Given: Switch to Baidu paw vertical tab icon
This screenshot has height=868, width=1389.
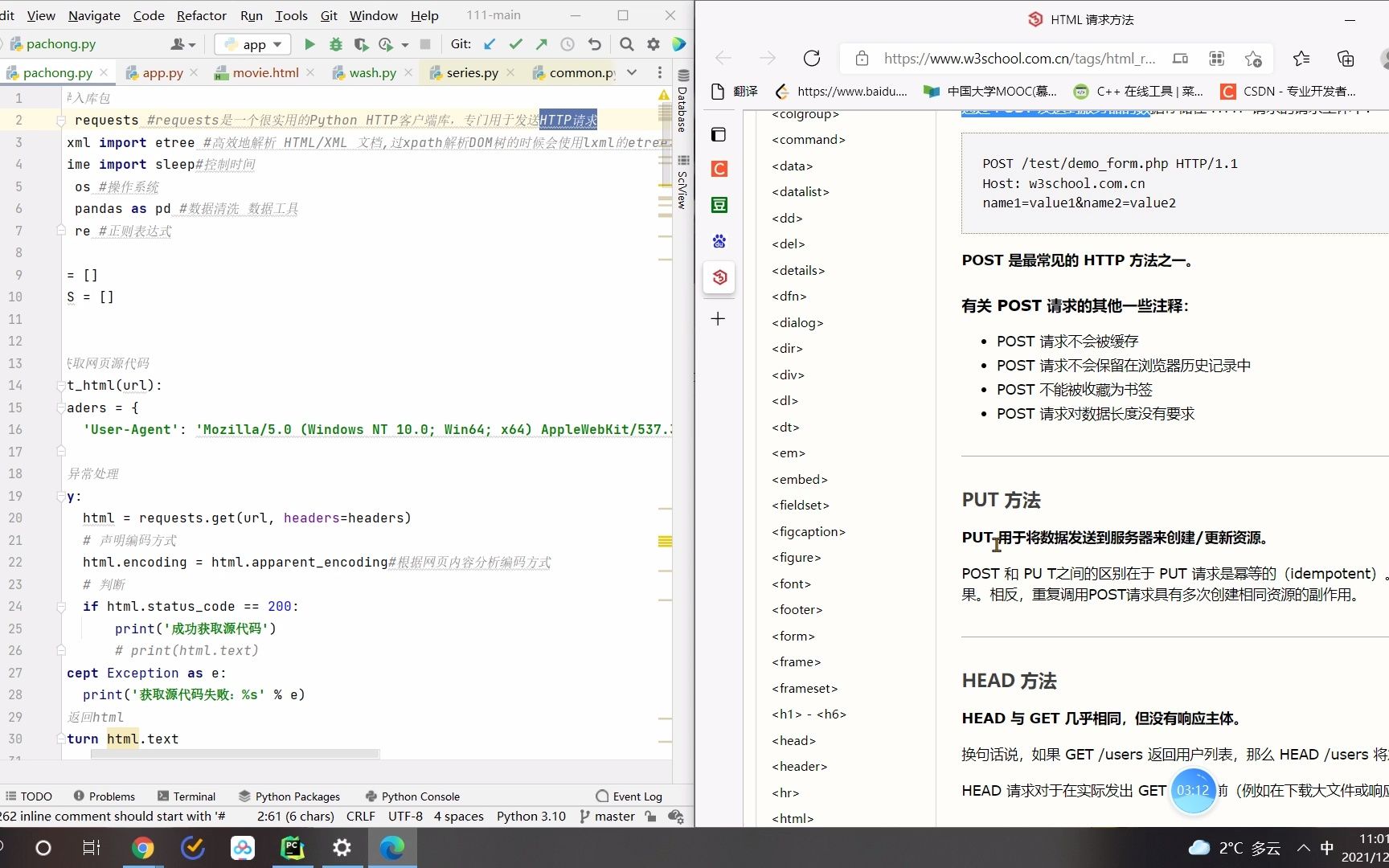Looking at the screenshot, I should (x=719, y=240).
